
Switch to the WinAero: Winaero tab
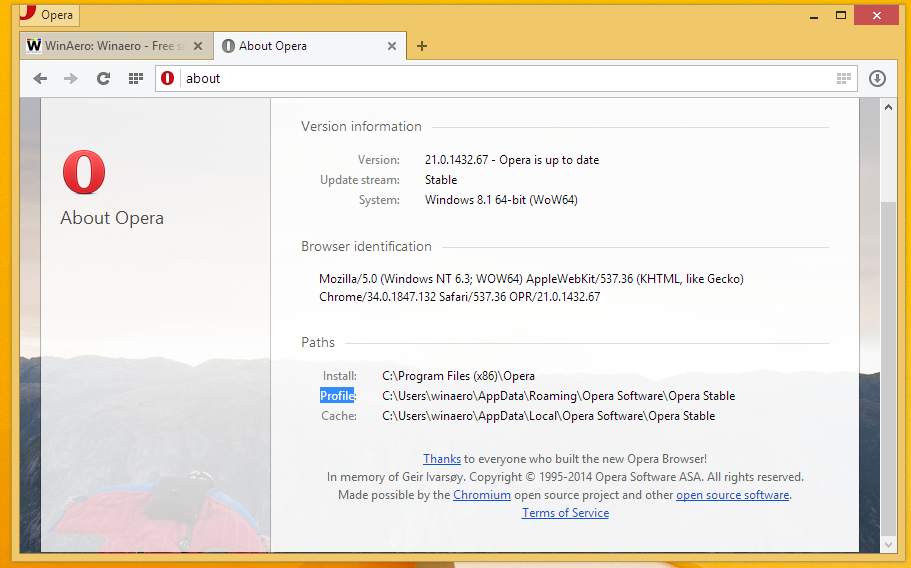(x=115, y=46)
